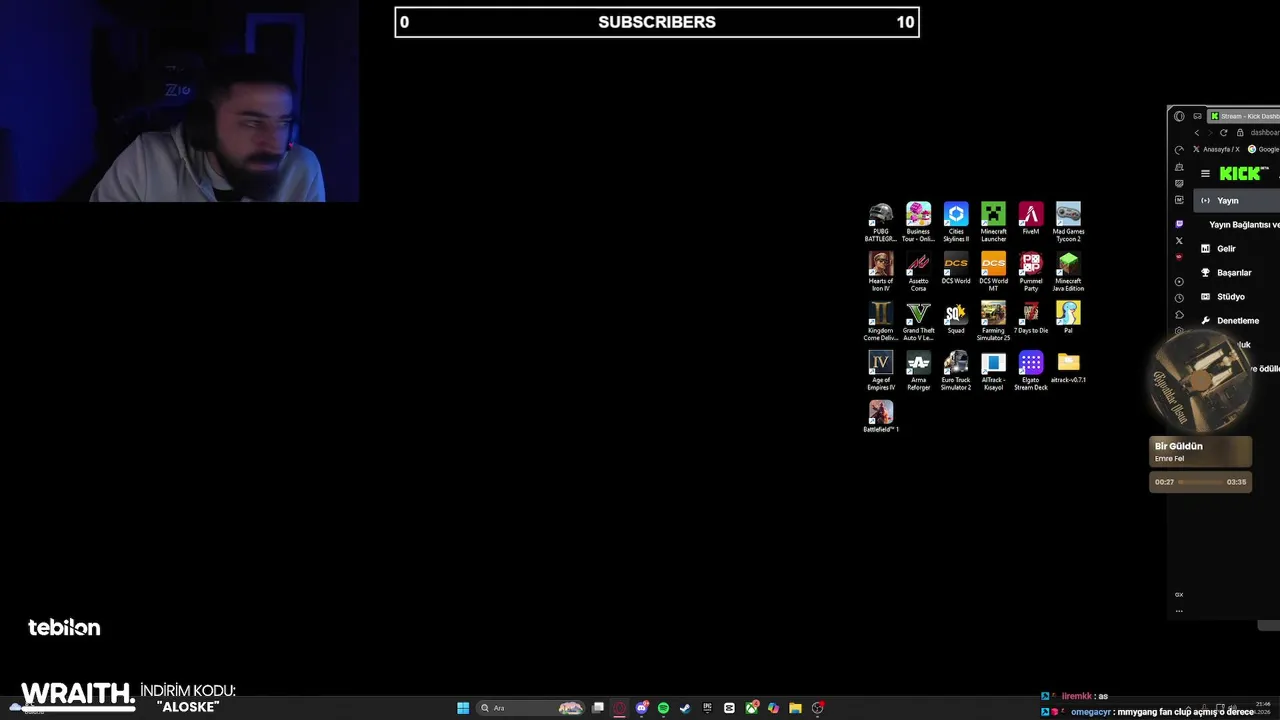This screenshot has height=720, width=1280.
Task: Open Copilot from the taskbar
Action: (773, 708)
